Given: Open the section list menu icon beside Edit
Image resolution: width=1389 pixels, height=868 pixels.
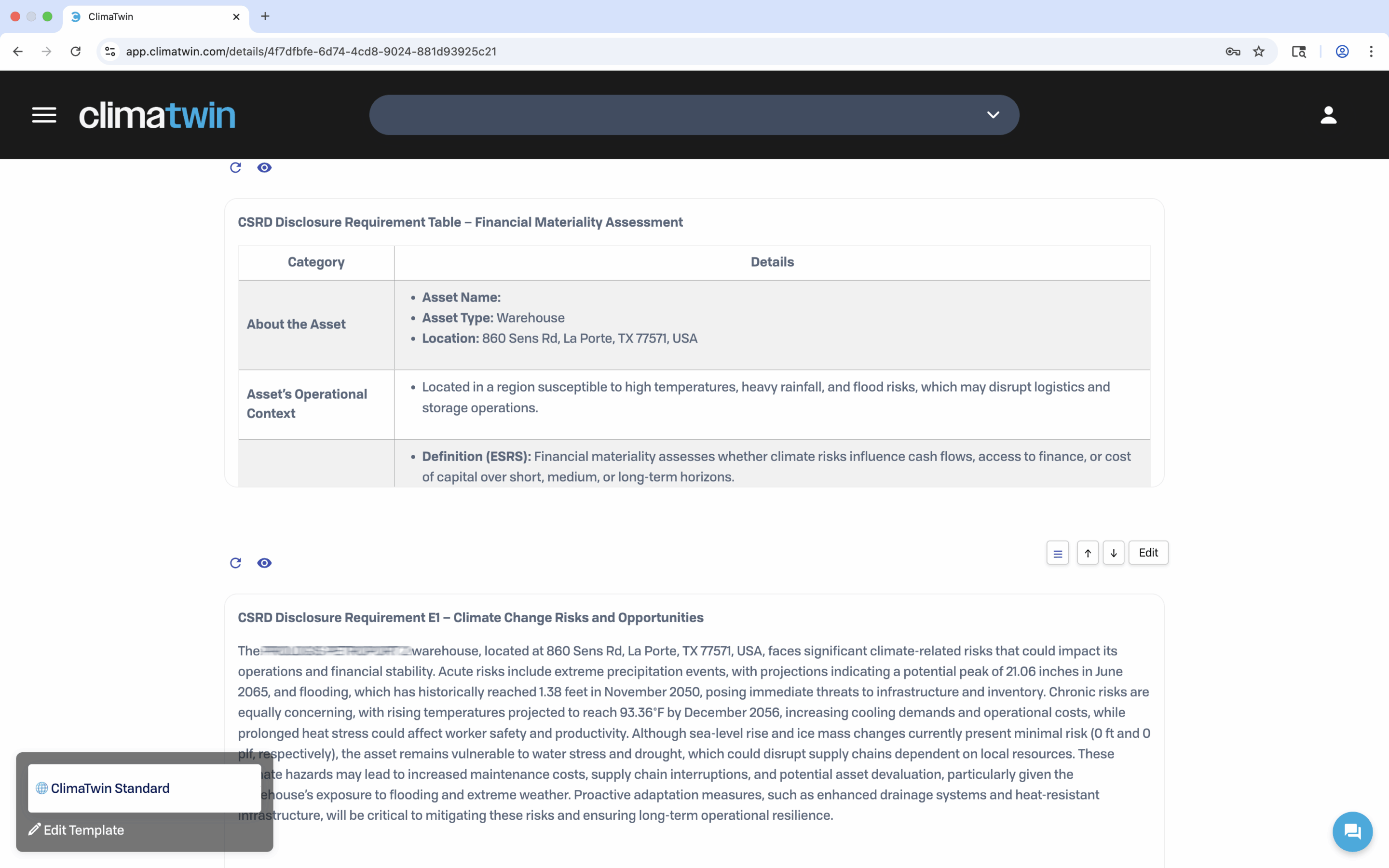Looking at the screenshot, I should [x=1057, y=553].
